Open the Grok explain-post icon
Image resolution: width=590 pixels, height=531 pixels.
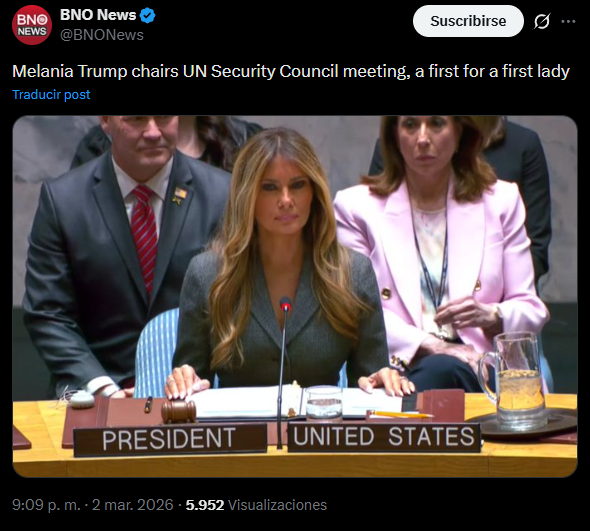point(542,21)
